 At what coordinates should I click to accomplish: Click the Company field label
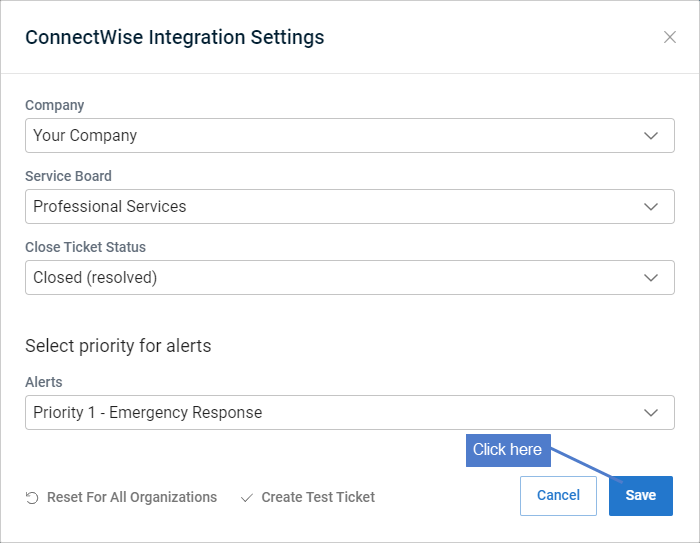point(54,105)
